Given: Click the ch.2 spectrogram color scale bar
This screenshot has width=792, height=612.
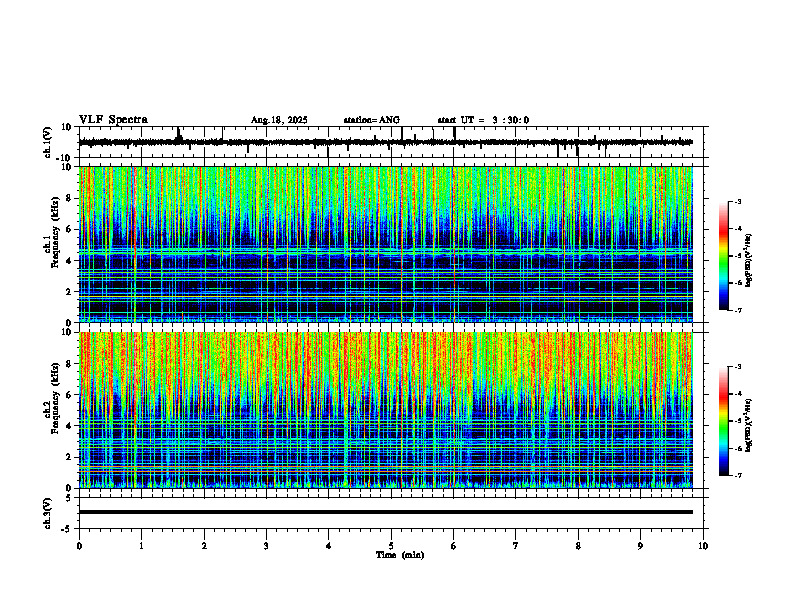Looking at the screenshot, I should (x=724, y=421).
